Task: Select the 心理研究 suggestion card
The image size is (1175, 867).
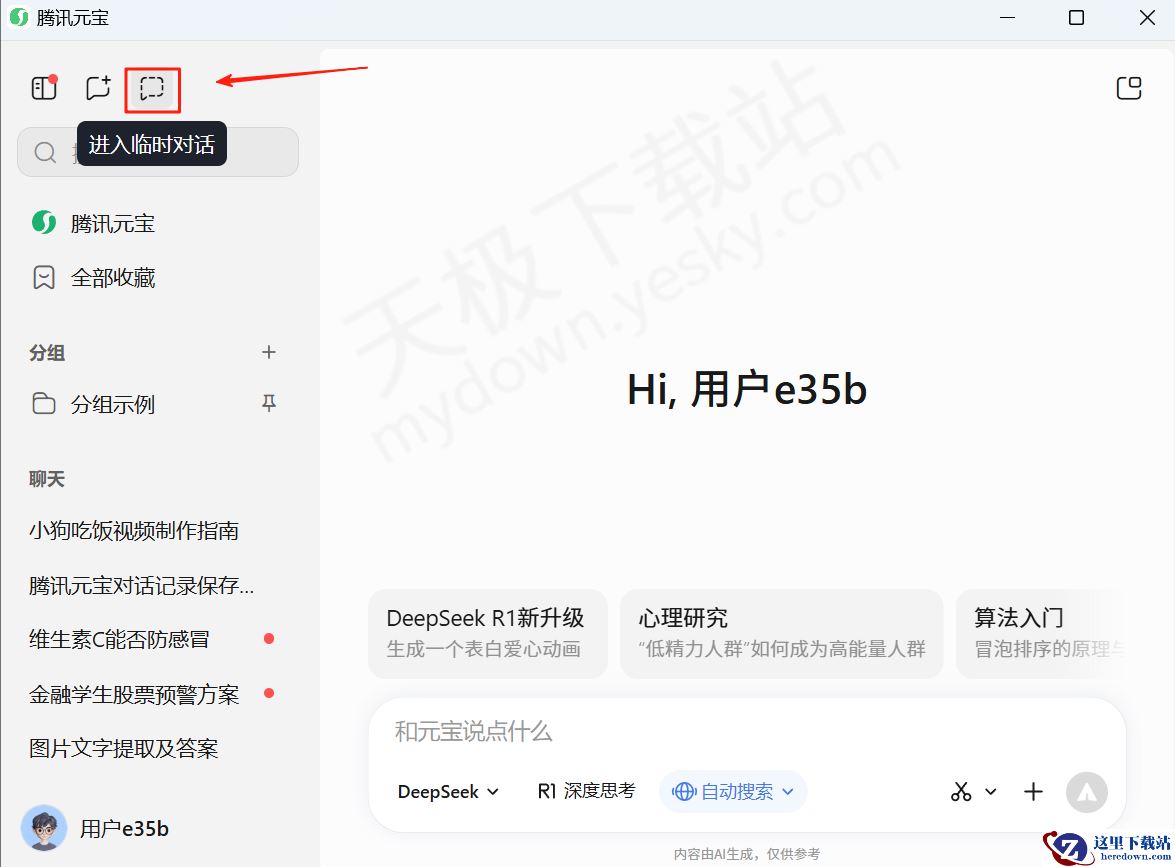Action: [x=782, y=633]
